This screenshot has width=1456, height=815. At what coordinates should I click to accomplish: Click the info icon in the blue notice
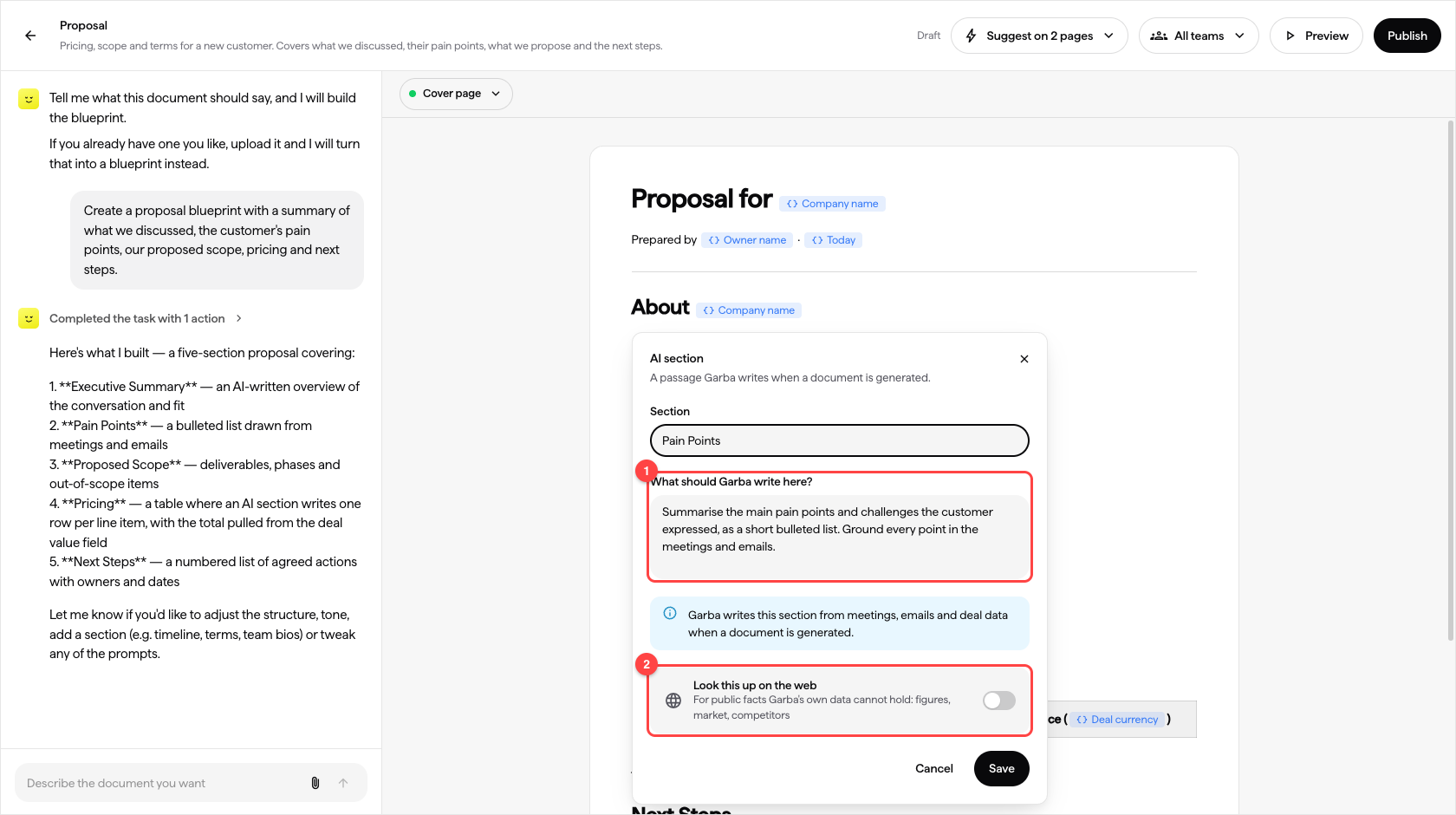click(x=670, y=614)
